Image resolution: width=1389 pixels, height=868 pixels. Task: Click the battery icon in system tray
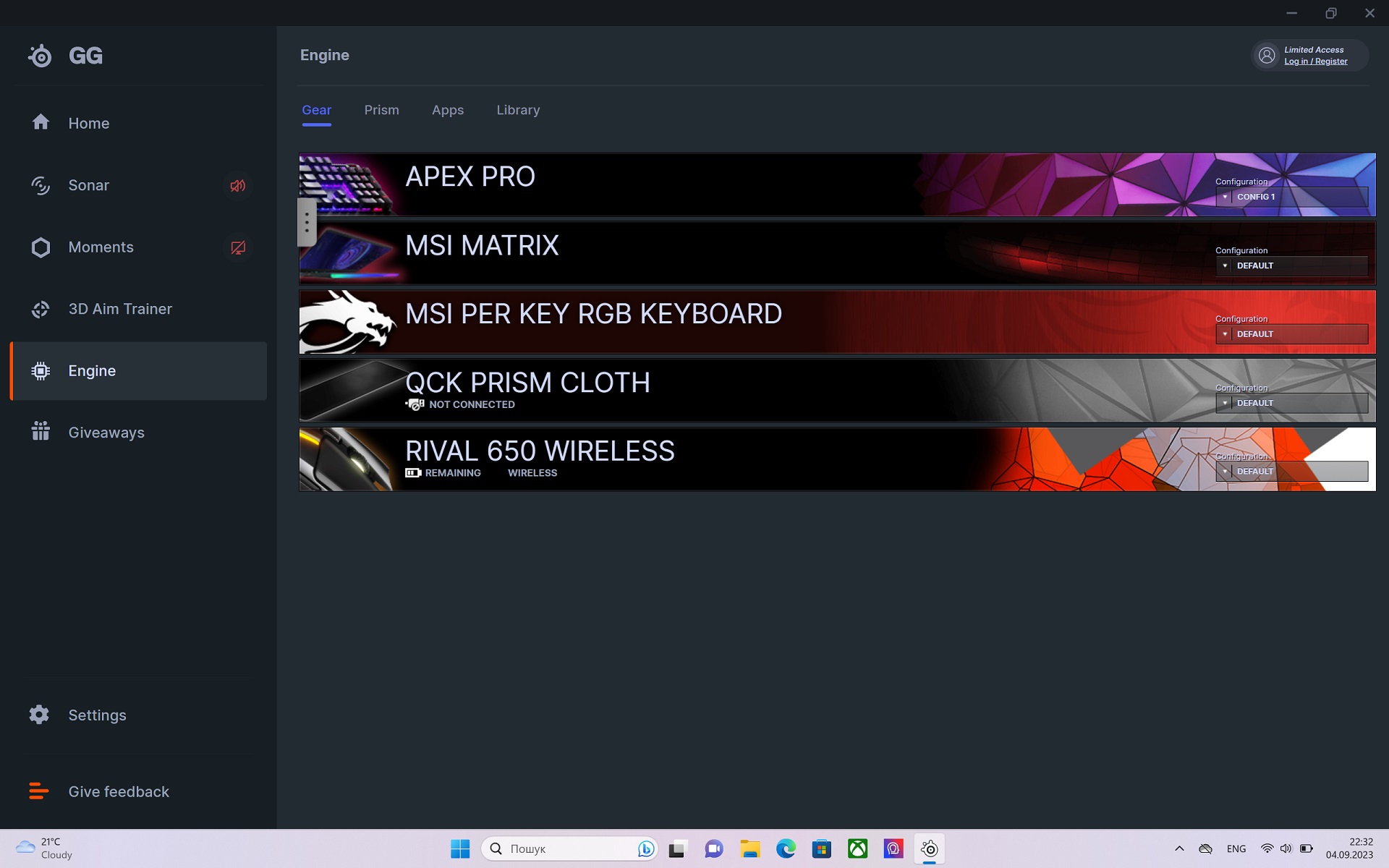pyautogui.click(x=1306, y=848)
